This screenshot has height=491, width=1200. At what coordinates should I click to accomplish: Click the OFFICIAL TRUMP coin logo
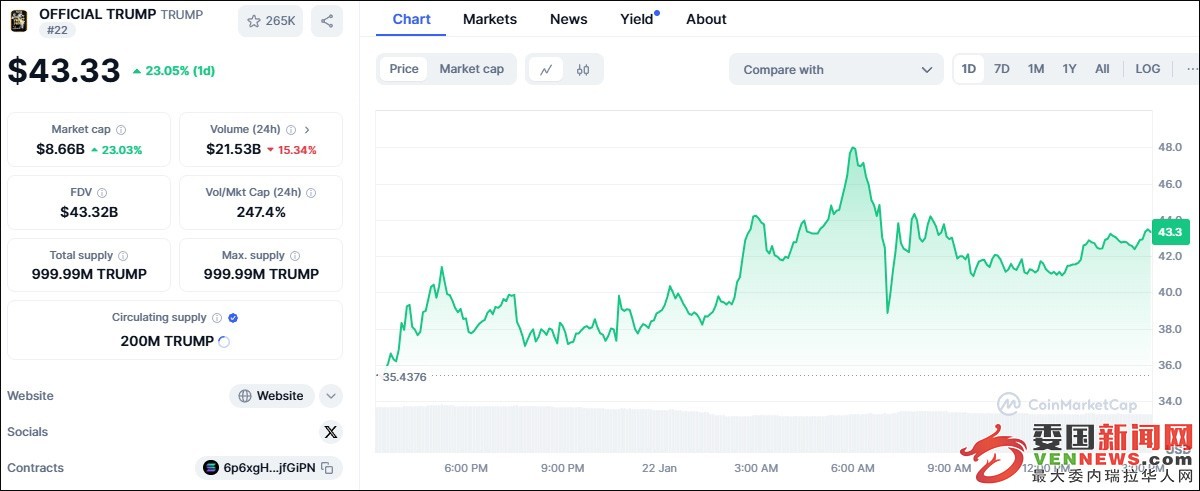click(19, 20)
